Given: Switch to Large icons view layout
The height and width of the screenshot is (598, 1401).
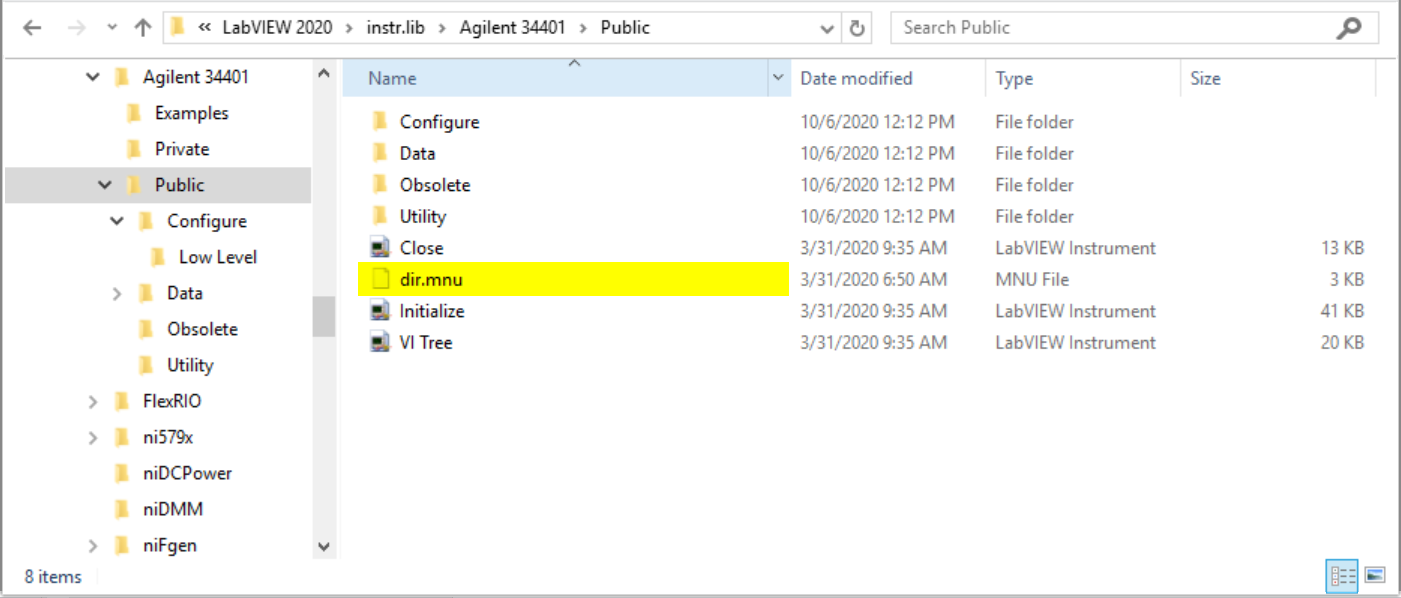Looking at the screenshot, I should click(1375, 575).
